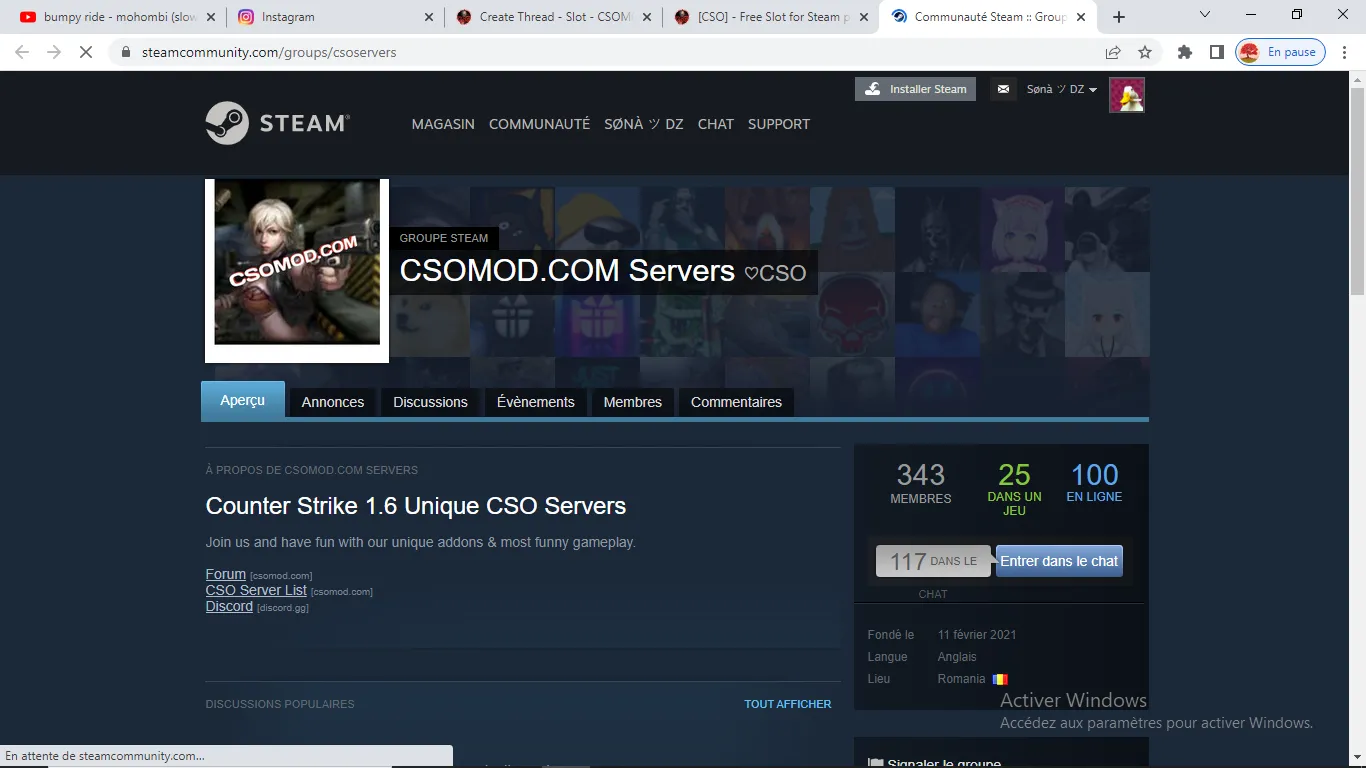Screen dimensions: 1366x768
Task: Click the page vertical scrollbar
Action: (x=1357, y=190)
